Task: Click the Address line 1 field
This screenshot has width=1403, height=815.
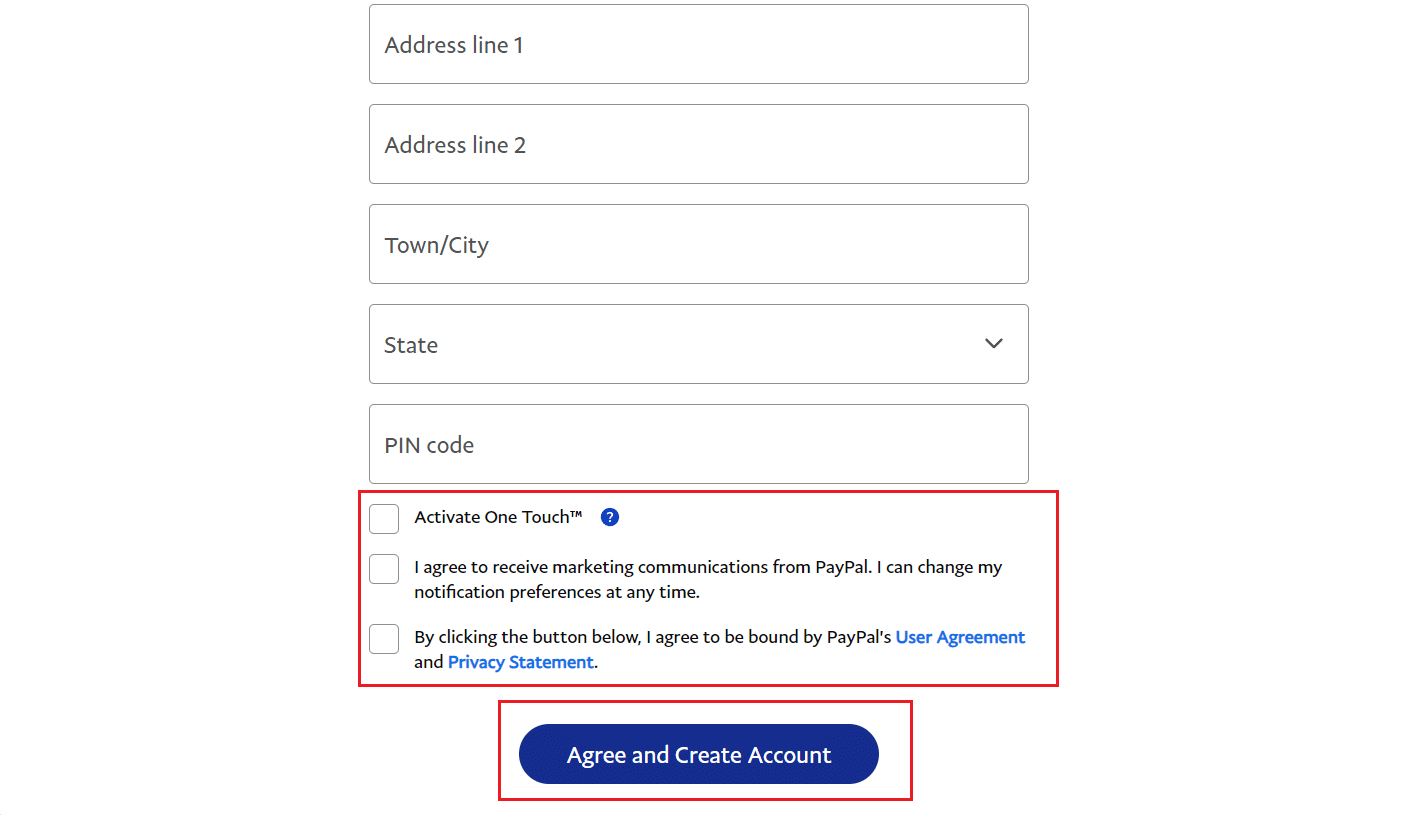Action: coord(698,44)
